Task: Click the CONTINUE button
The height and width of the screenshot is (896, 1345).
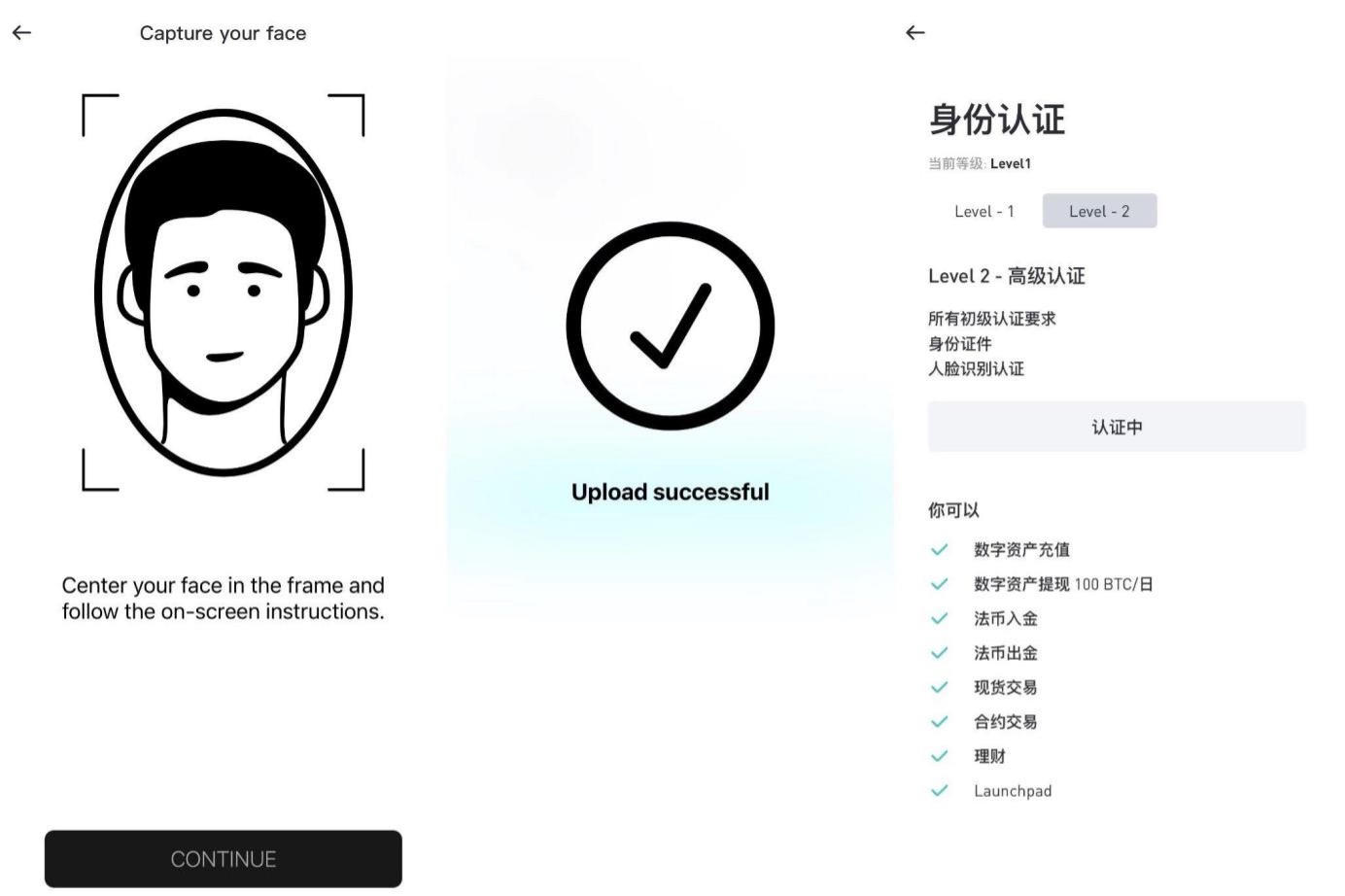Action: 224,858
